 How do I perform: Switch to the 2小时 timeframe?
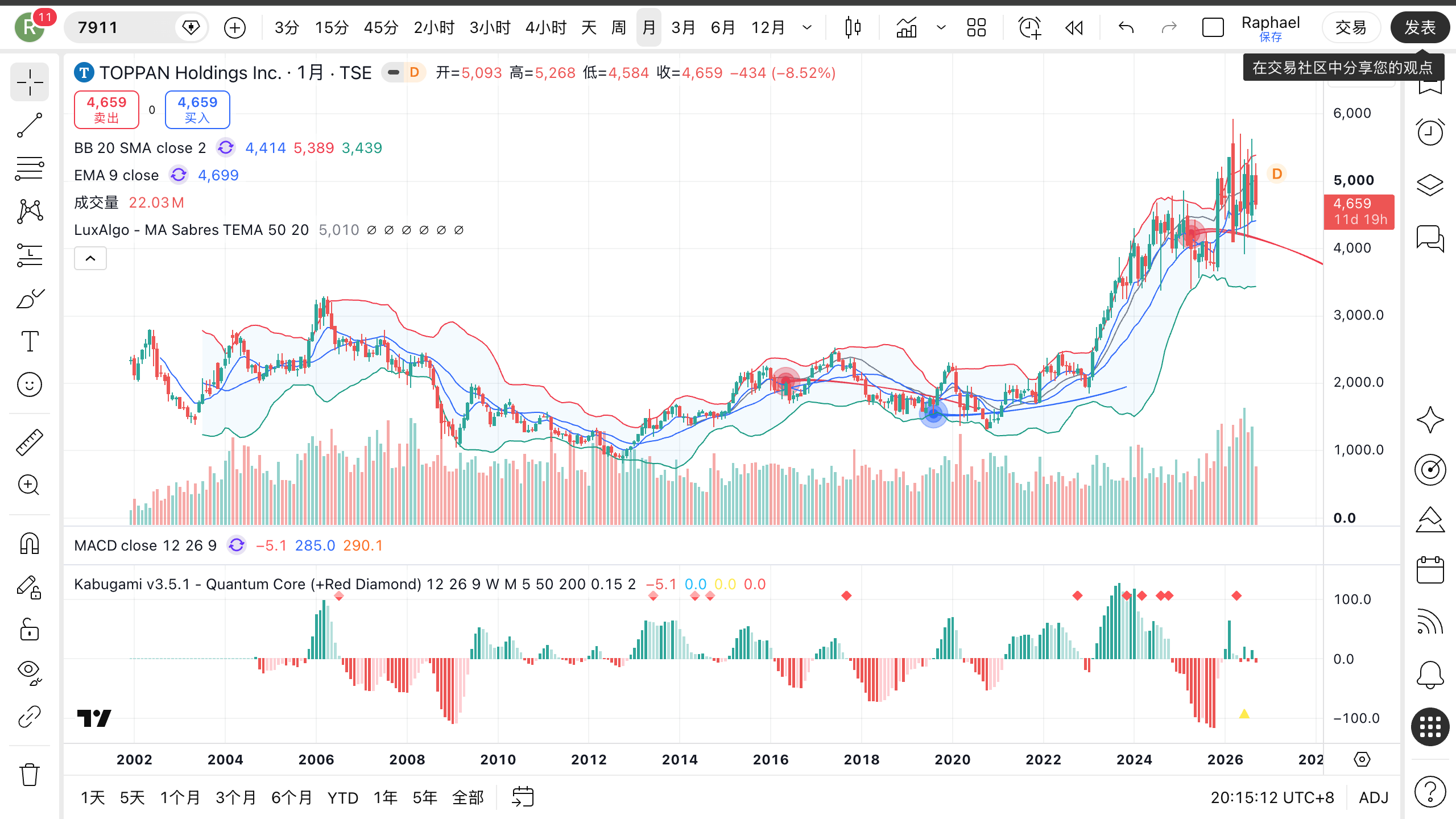(x=434, y=27)
